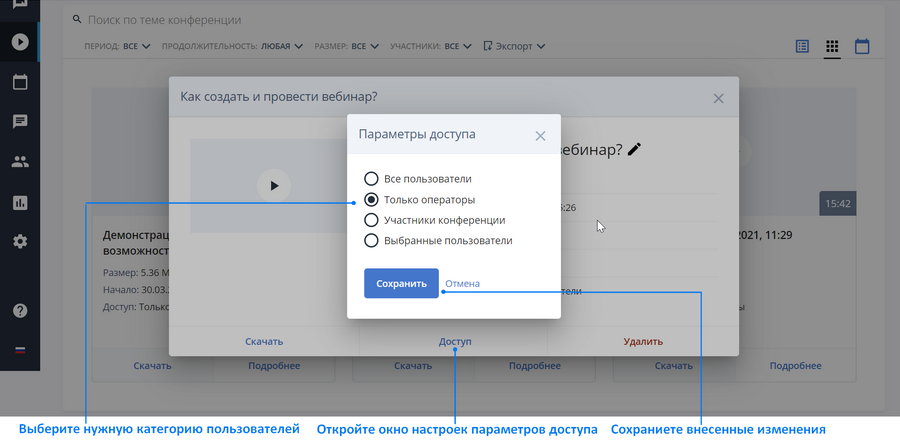The image size is (900, 441).
Task: Open users group icon in sidebar
Action: tap(20, 162)
